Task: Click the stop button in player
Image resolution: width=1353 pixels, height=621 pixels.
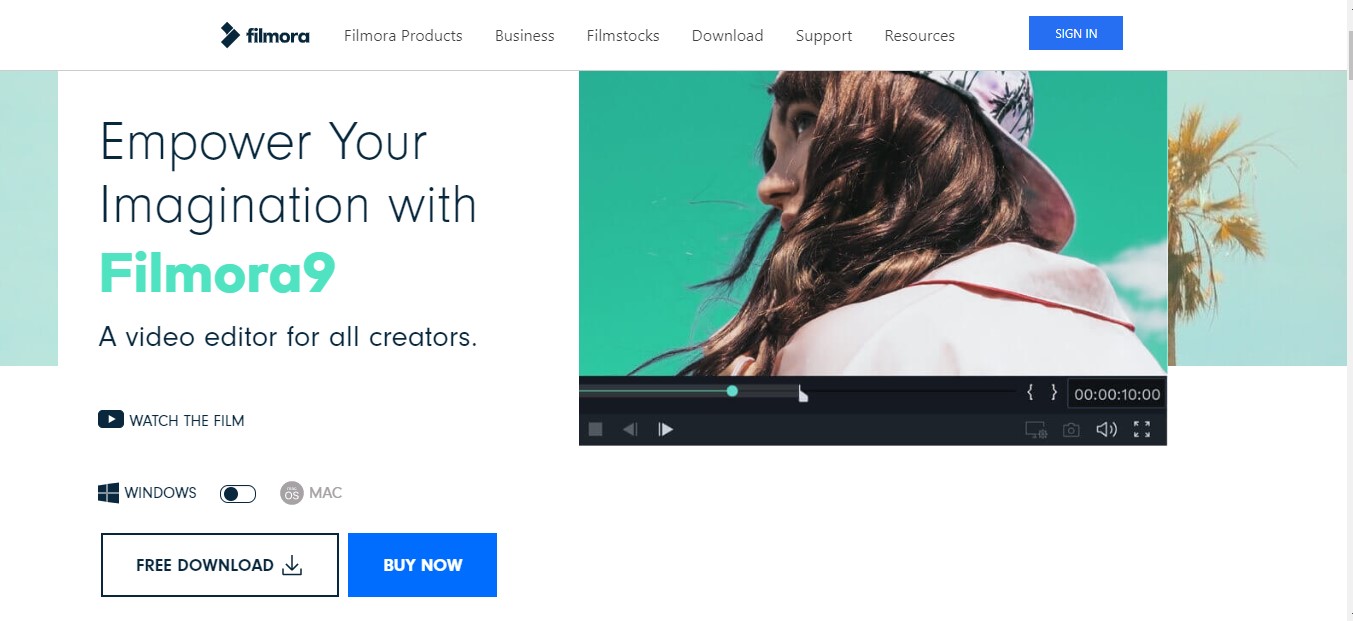Action: tap(595, 429)
